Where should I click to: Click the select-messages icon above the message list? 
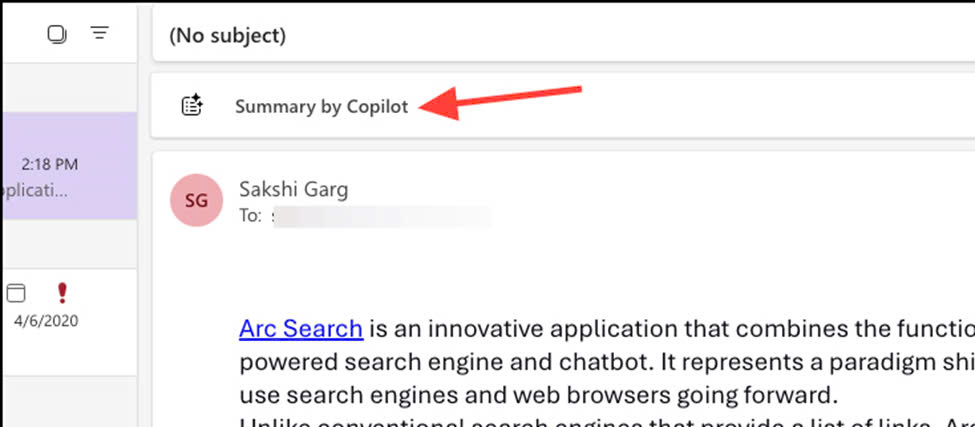57,34
